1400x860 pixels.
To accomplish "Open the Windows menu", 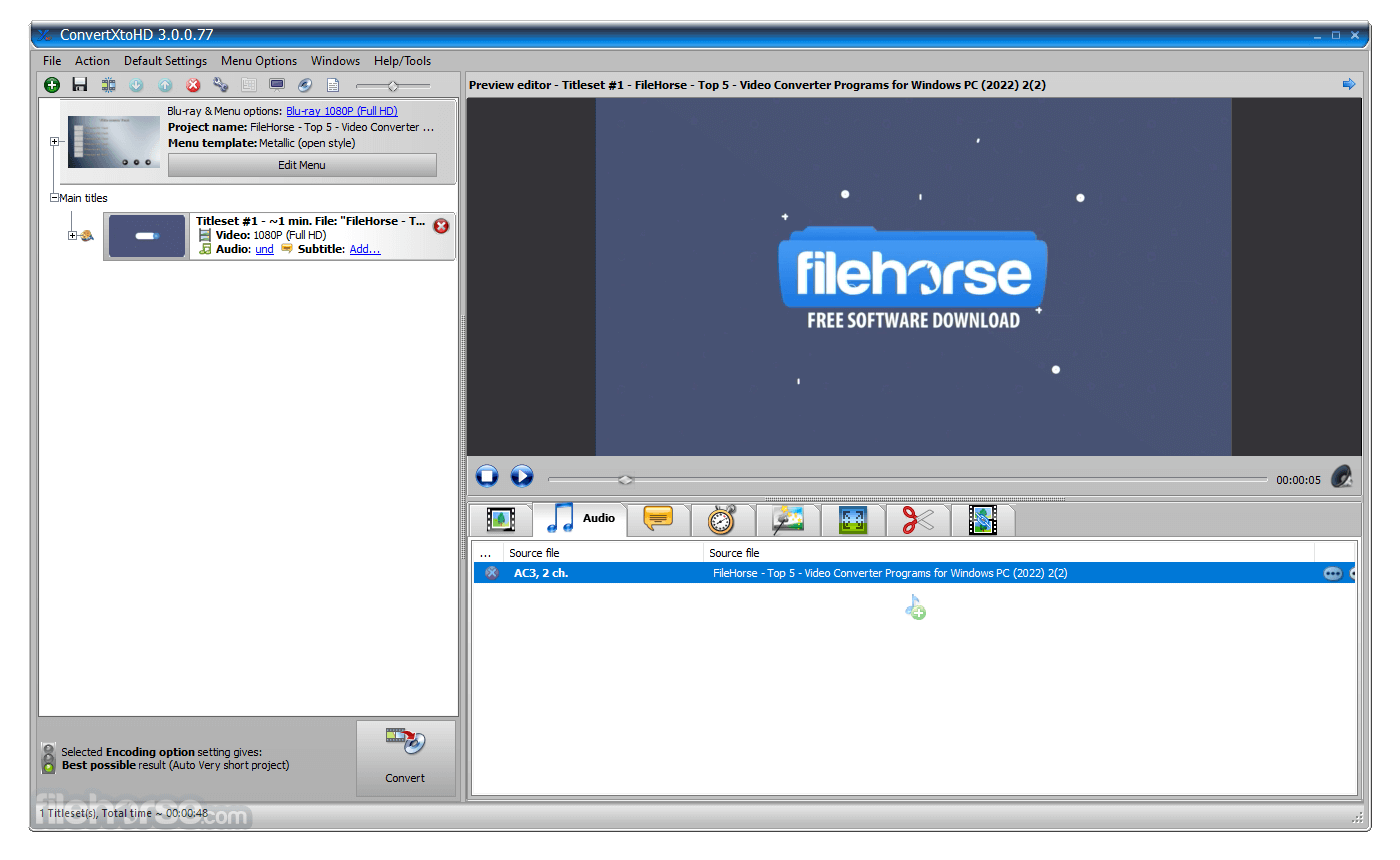I will click(x=335, y=61).
